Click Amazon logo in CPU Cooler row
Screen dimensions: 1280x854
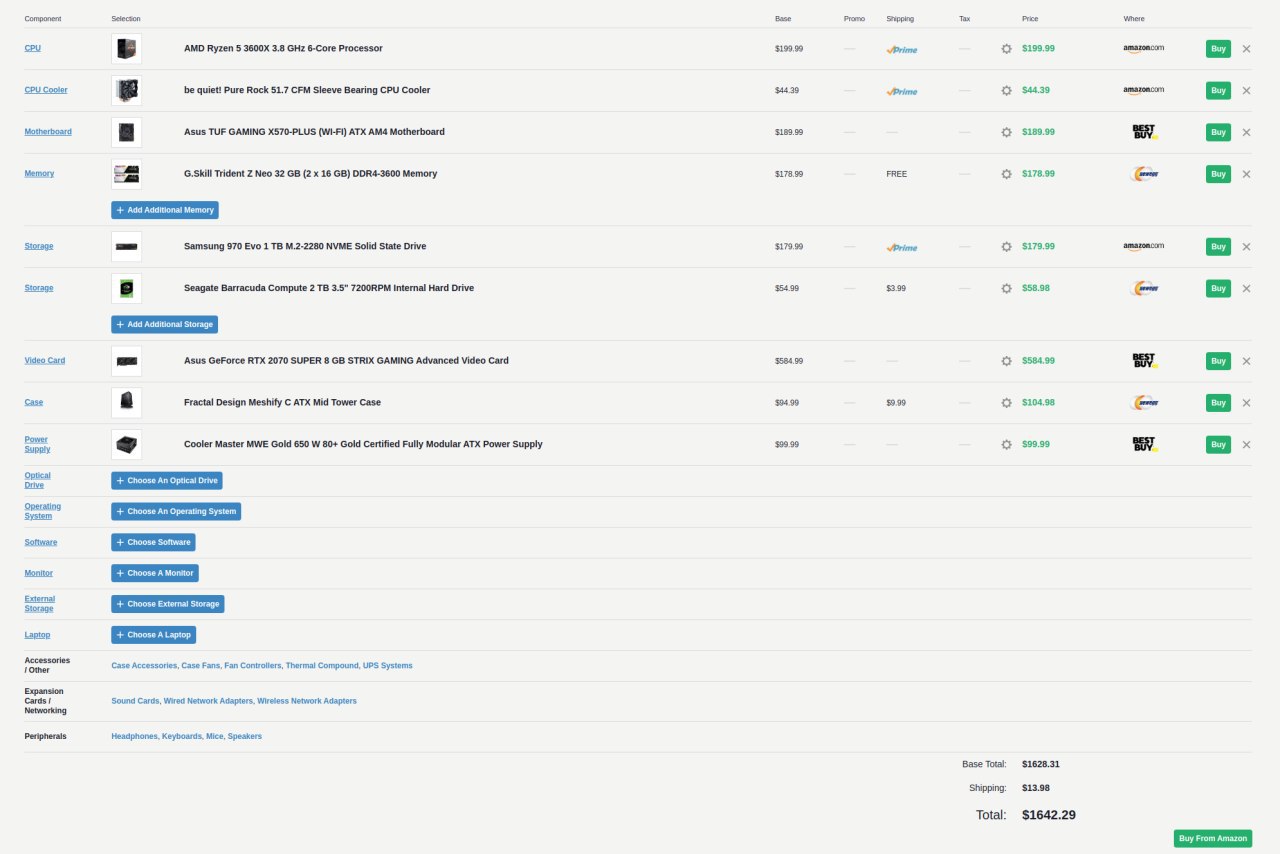(1143, 90)
